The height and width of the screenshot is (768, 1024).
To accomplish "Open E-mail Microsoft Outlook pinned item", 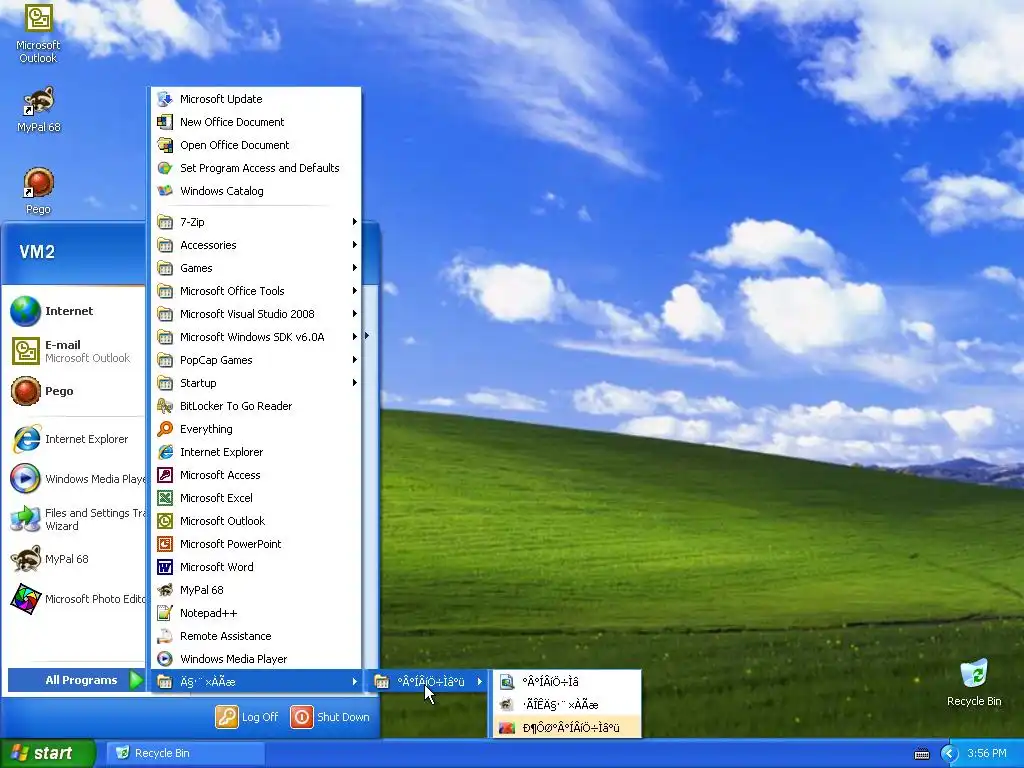I will (x=74, y=351).
